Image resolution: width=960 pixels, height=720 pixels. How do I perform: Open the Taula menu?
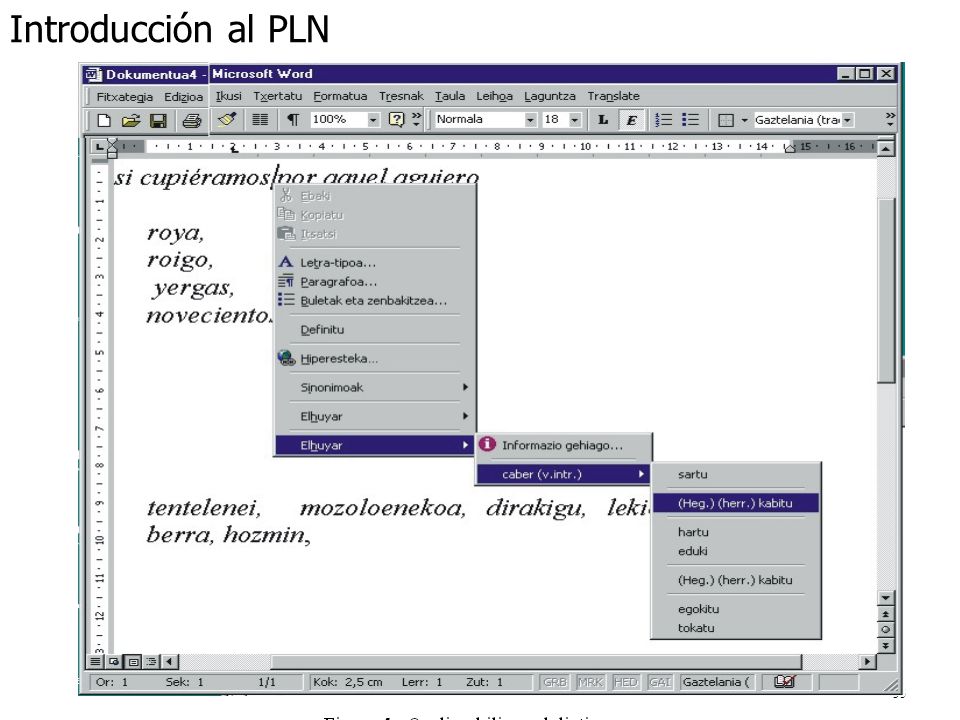[x=449, y=96]
